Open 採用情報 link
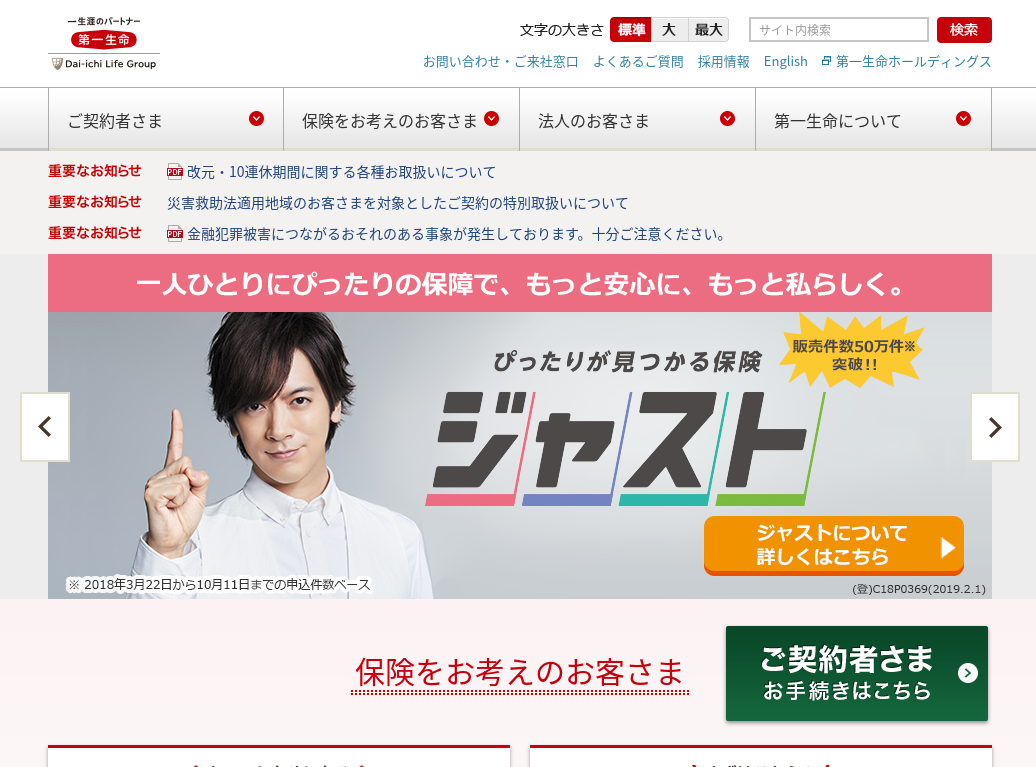 coord(723,61)
